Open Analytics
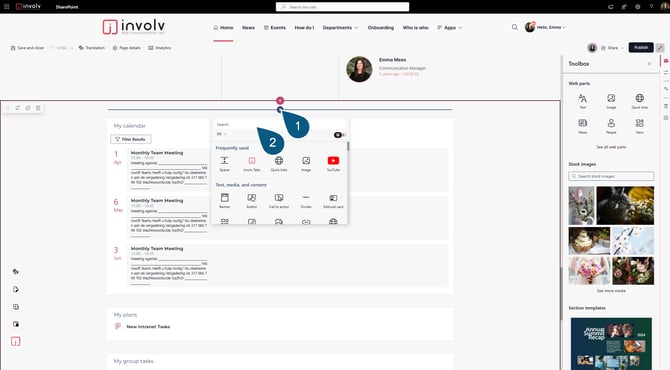The width and height of the screenshot is (670, 370). pos(159,48)
